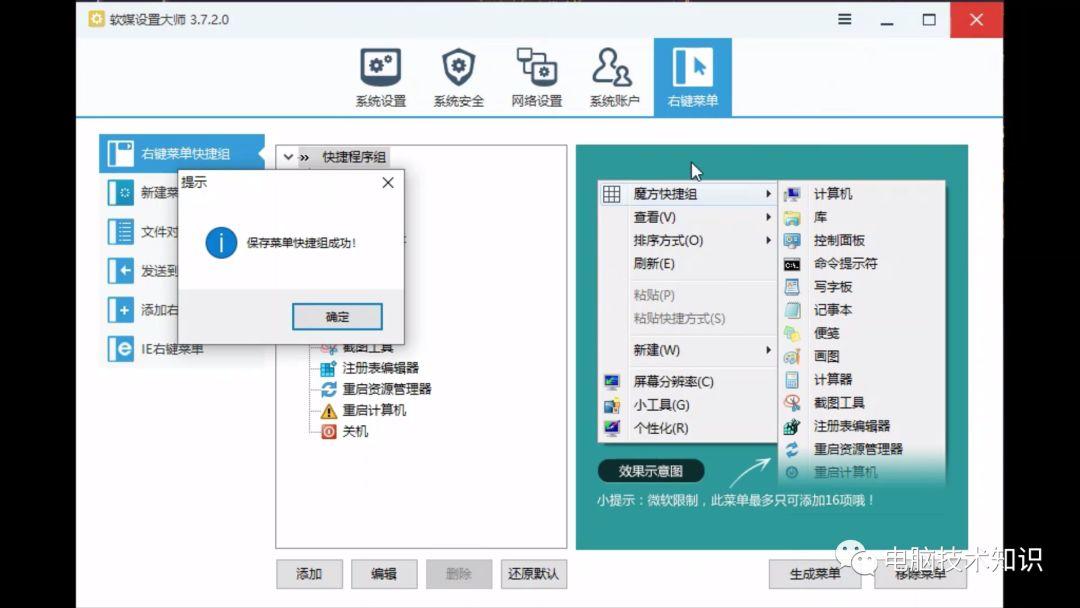Viewport: 1080px width, 608px height.
Task: Select 右键菜单快捷组 in the sidebar
Action: pos(182,153)
